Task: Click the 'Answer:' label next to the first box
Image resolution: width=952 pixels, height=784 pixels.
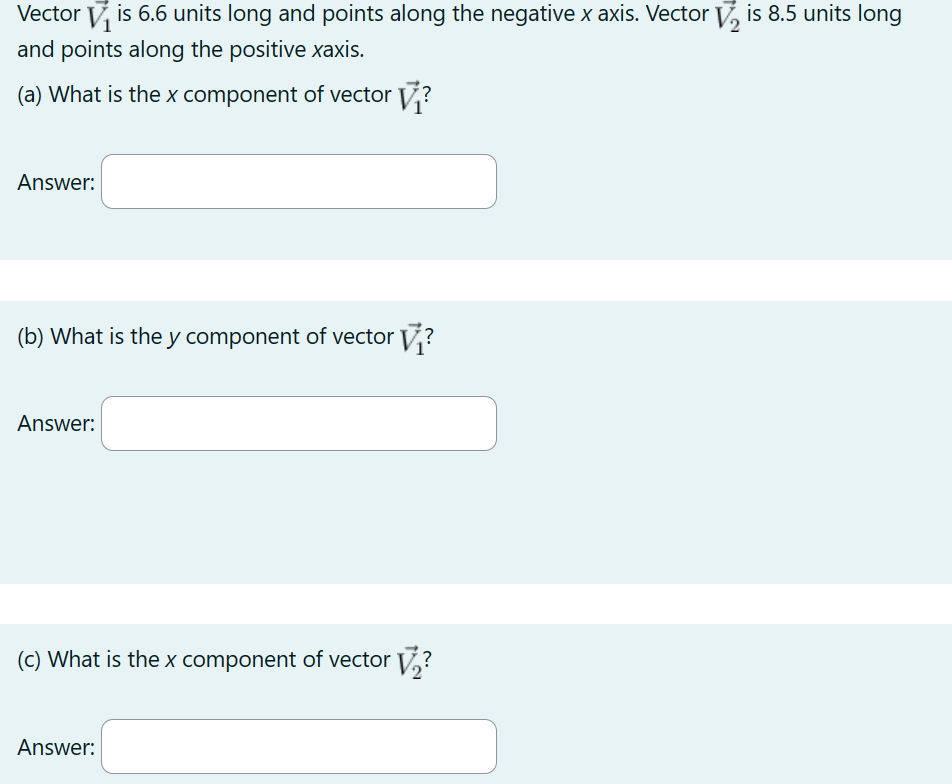Action: tap(55, 182)
